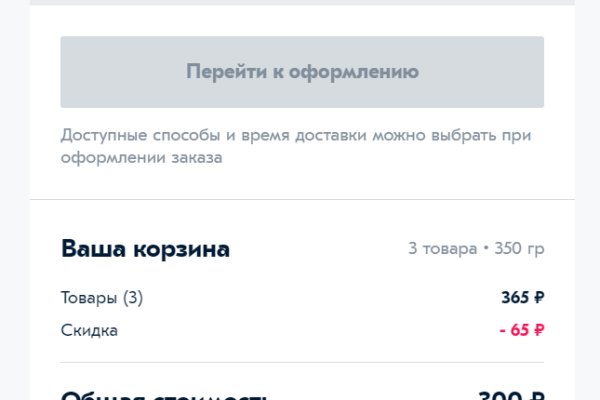Click the ruble sign in «- 65 ₽»
The height and width of the screenshot is (400, 600).
(x=539, y=330)
